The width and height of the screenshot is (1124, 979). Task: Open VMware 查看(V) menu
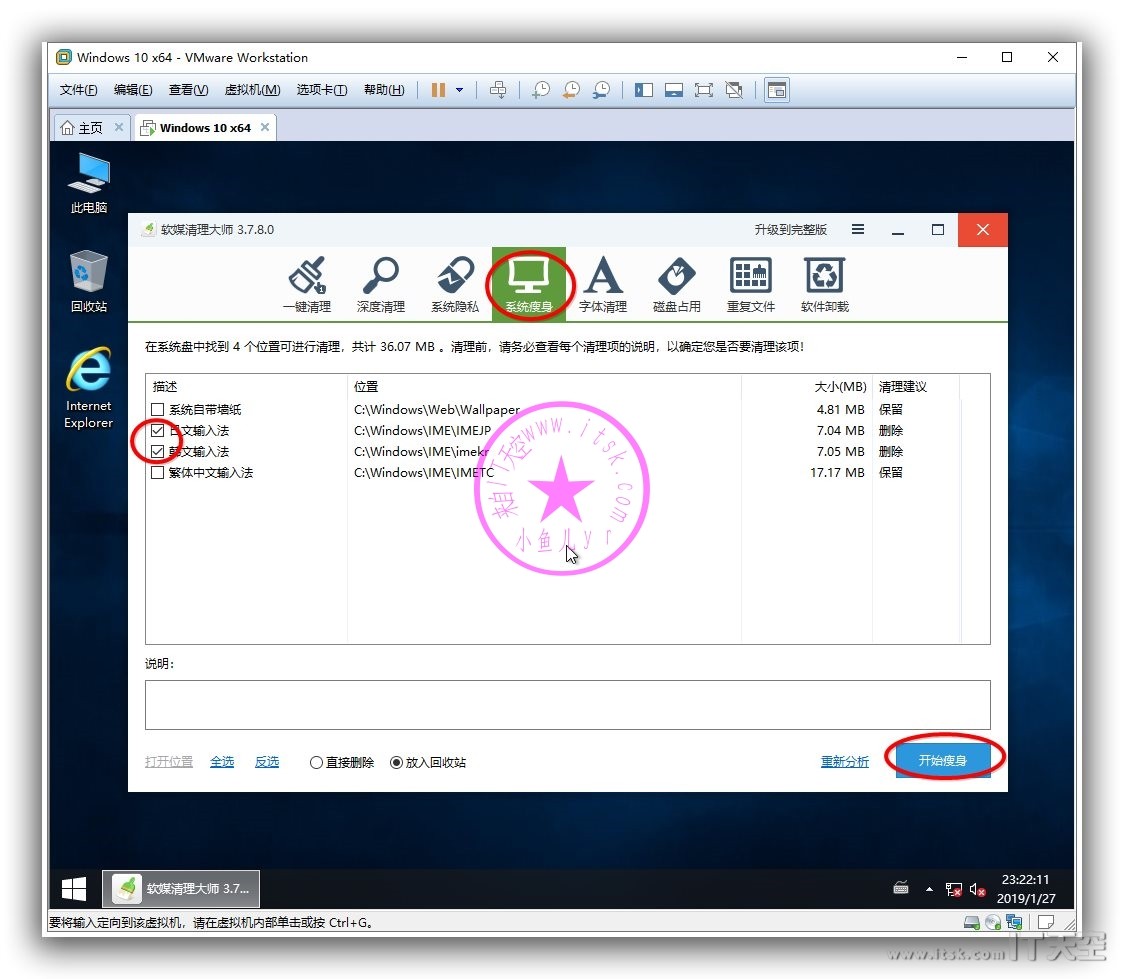coord(188,90)
